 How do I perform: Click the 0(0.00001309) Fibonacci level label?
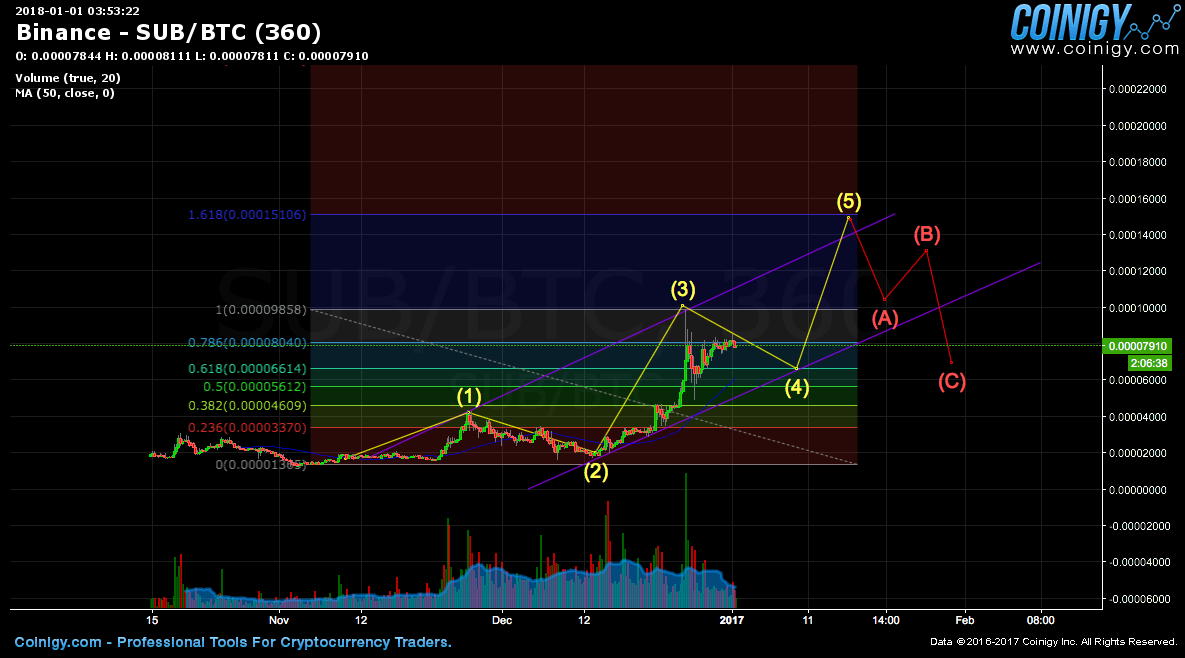click(x=261, y=465)
